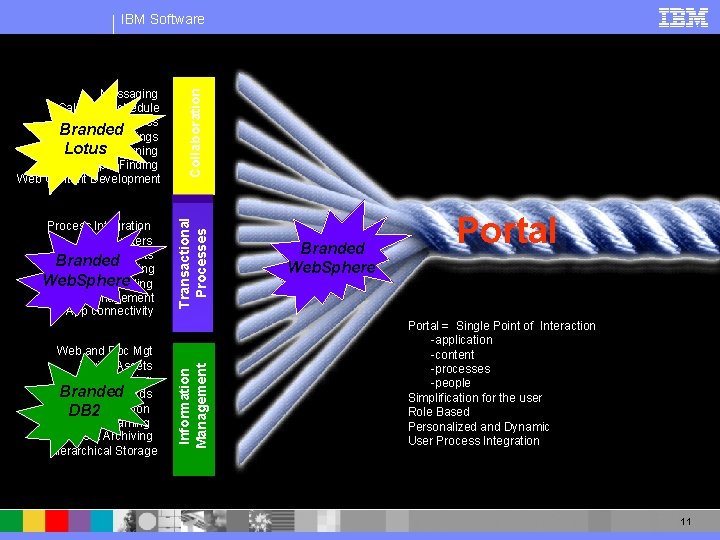The width and height of the screenshot is (720, 540).
Task: Click the flower burst image in footer strip
Action: (260, 521)
